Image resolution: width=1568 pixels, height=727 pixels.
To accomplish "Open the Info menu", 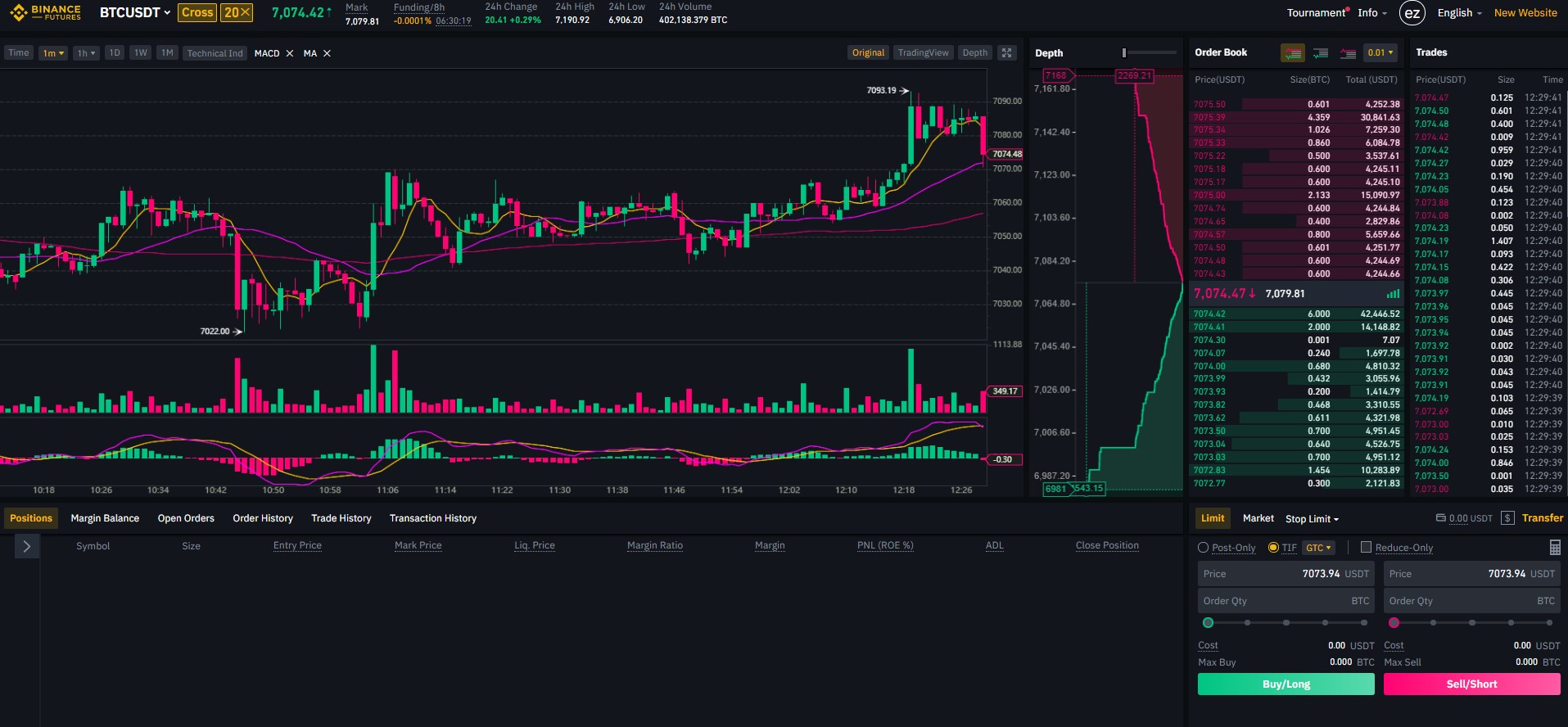I will point(1372,13).
